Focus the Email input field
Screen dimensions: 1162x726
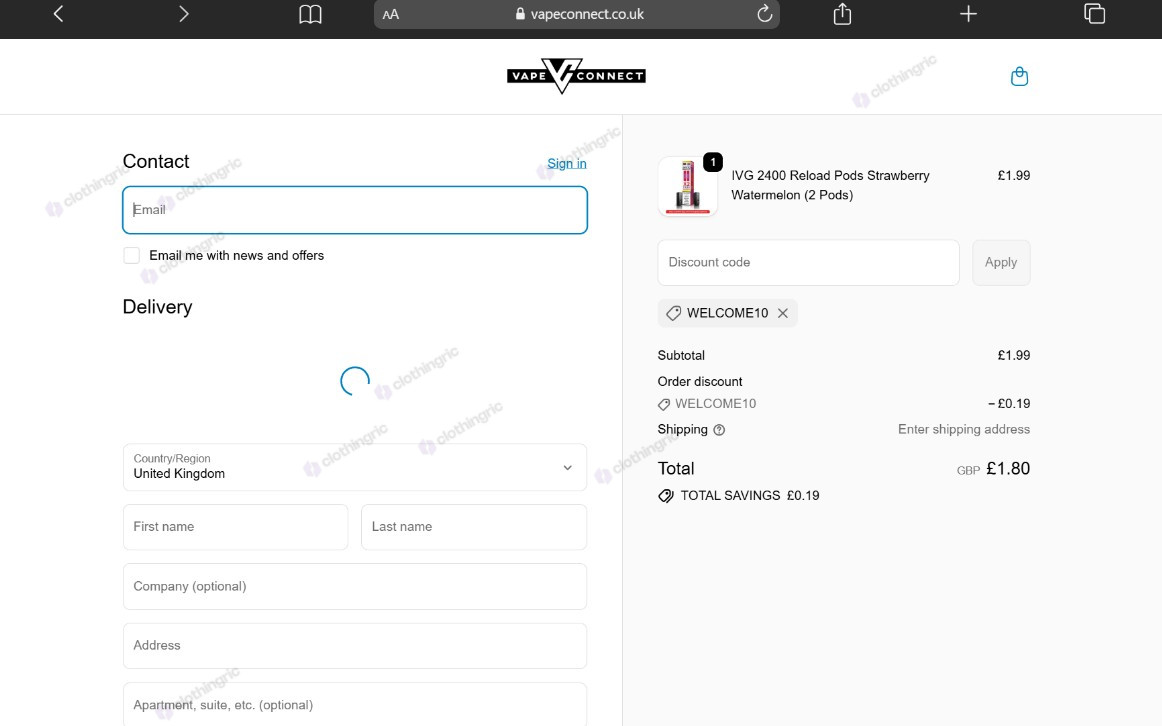(355, 210)
